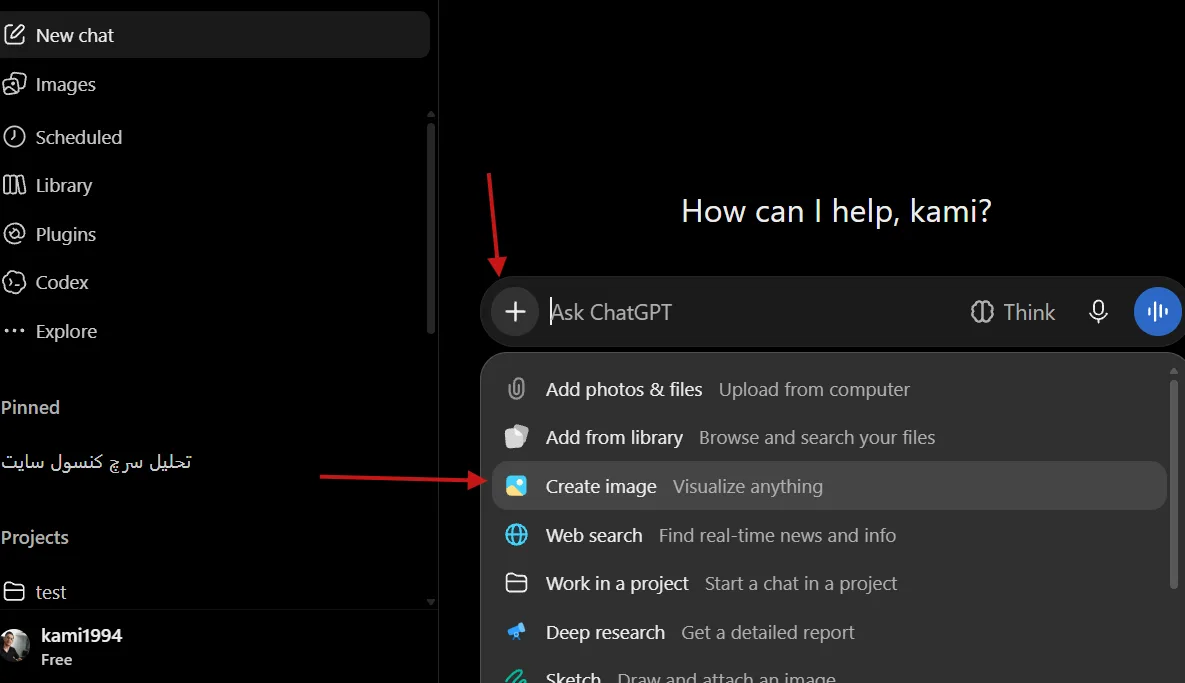
Task: Toggle the Think mode button
Action: click(1013, 312)
